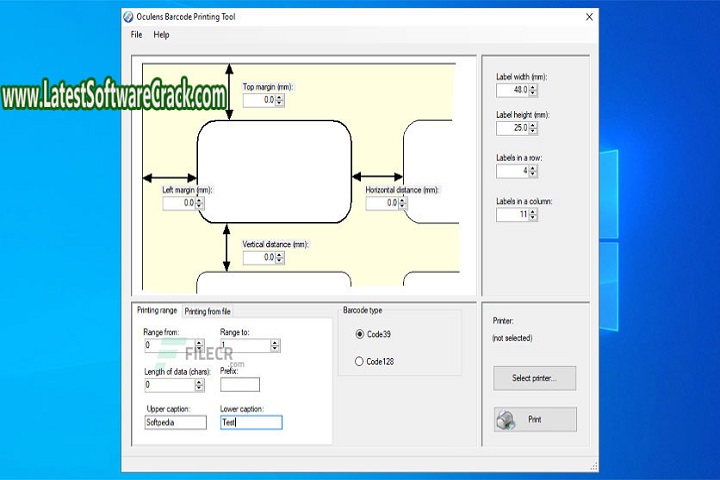Adjust the Horizontal distance spinner arrows
The width and height of the screenshot is (720, 480).
coord(402,203)
